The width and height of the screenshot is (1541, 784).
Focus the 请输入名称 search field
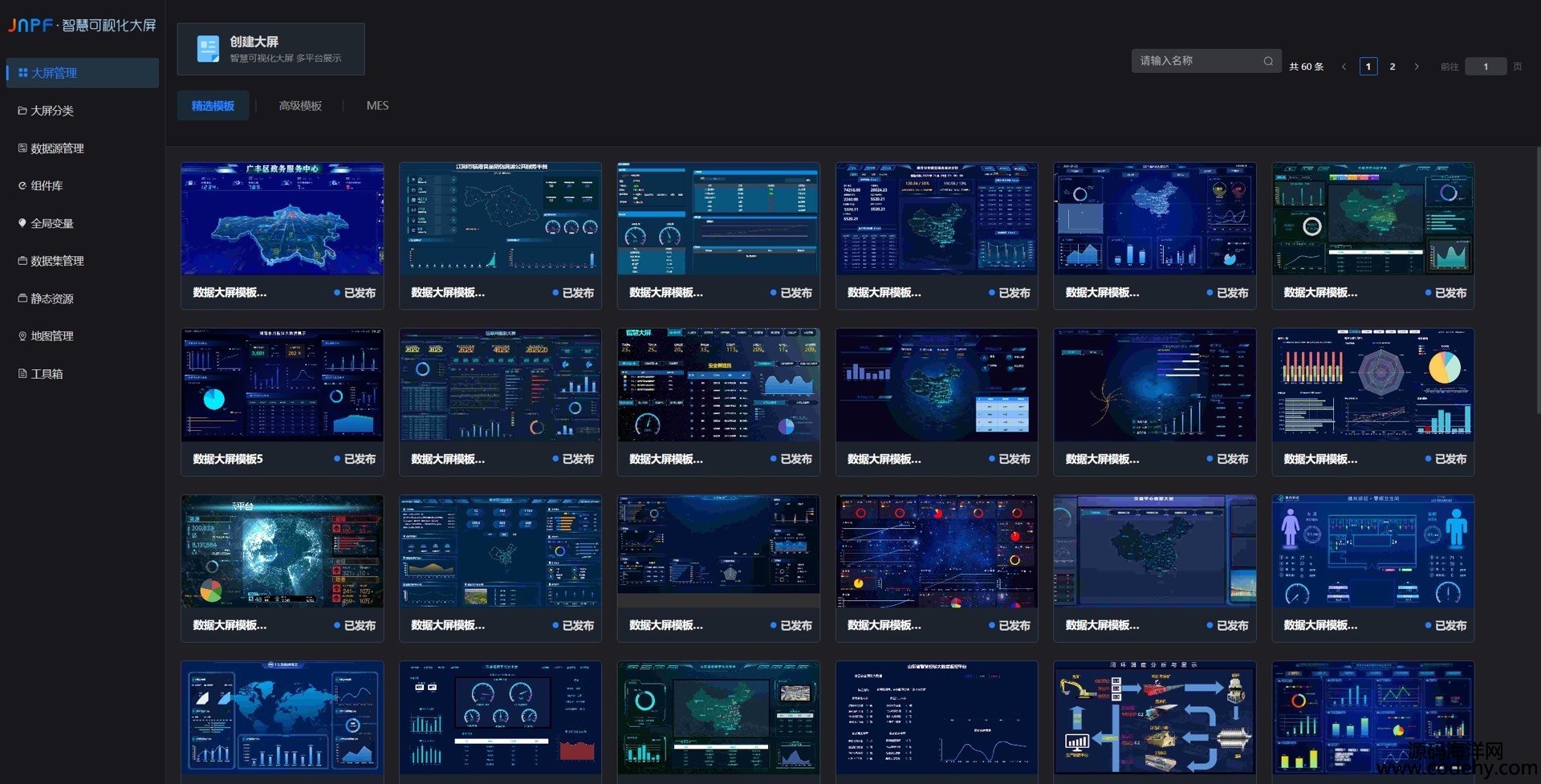(1206, 61)
